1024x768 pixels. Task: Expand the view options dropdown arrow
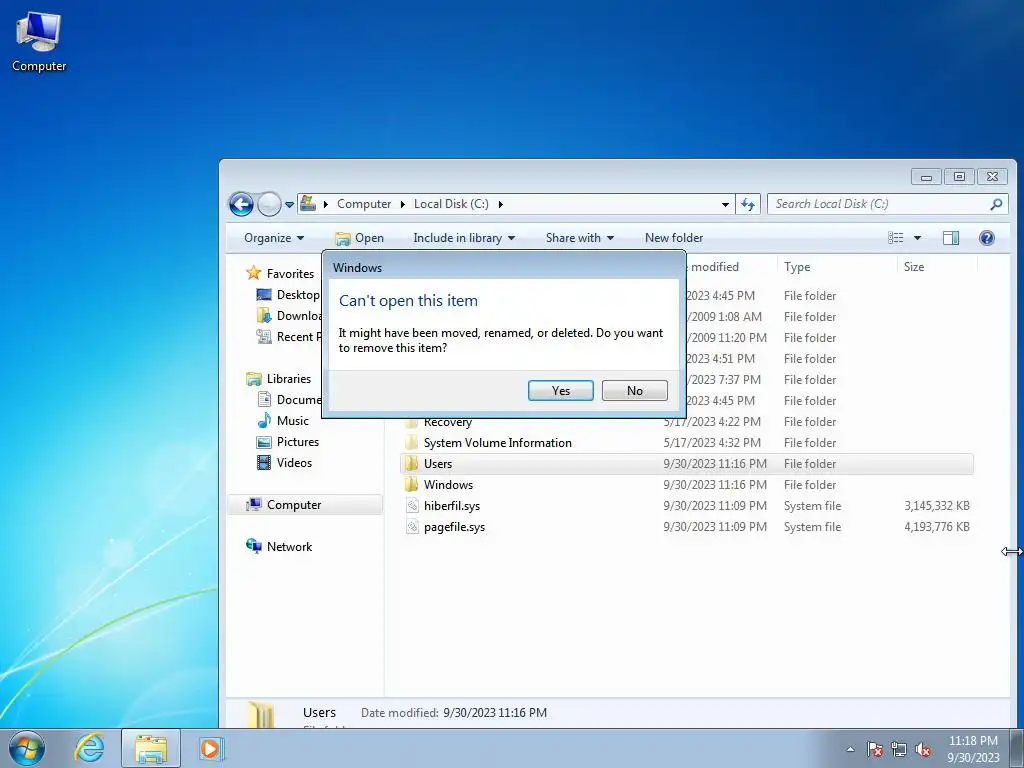[917, 238]
